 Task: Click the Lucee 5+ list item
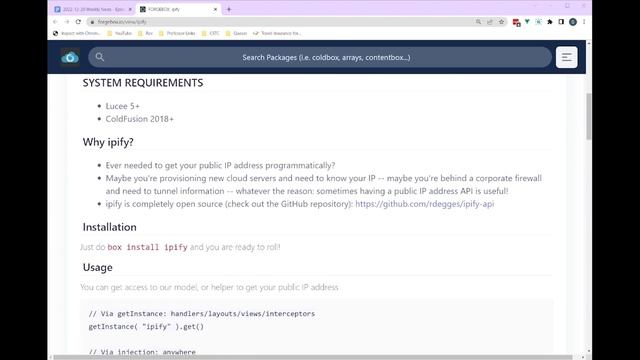pyautogui.click(x=122, y=106)
